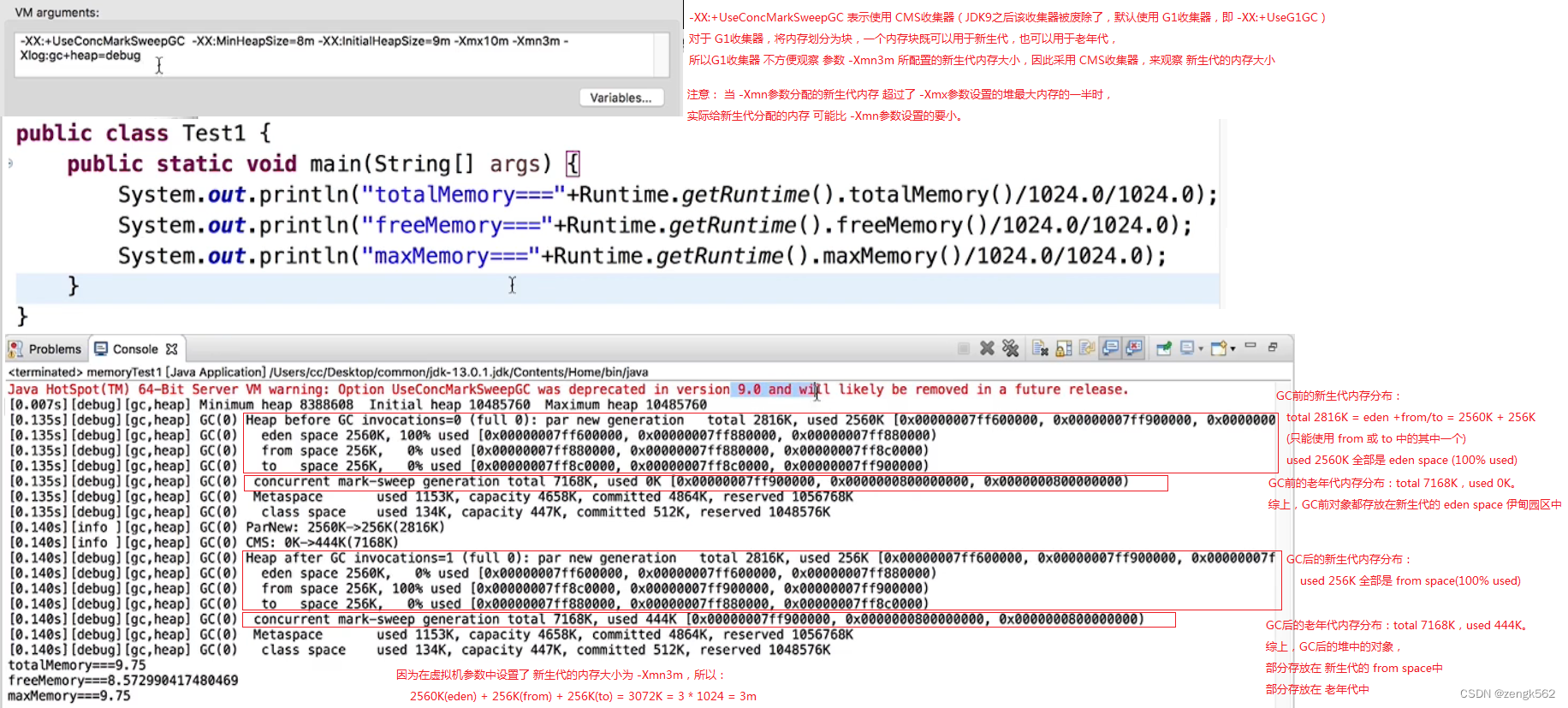This screenshot has width=1568, height=708.
Task: Close the Console tab with its X
Action: pyautogui.click(x=172, y=349)
